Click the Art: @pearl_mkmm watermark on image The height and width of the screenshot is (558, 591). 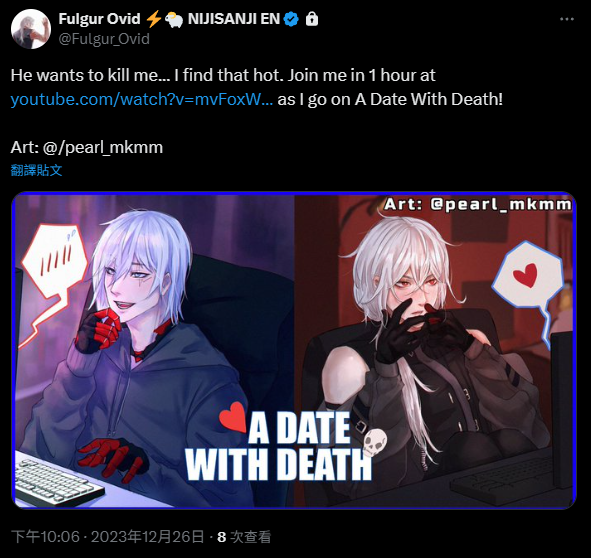tap(478, 205)
